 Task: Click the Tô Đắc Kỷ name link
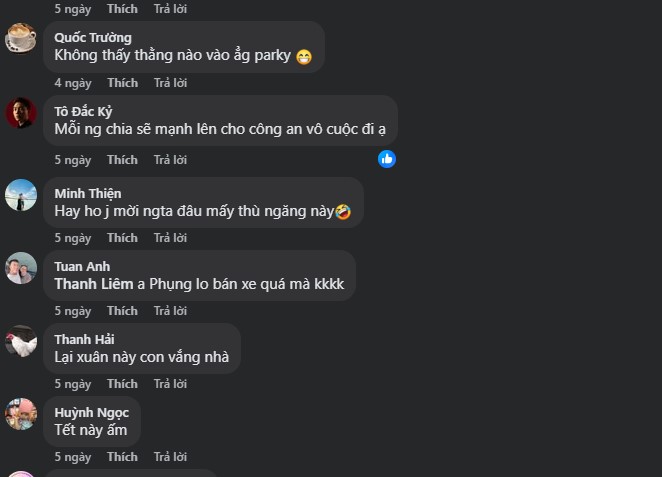pyautogui.click(x=84, y=111)
